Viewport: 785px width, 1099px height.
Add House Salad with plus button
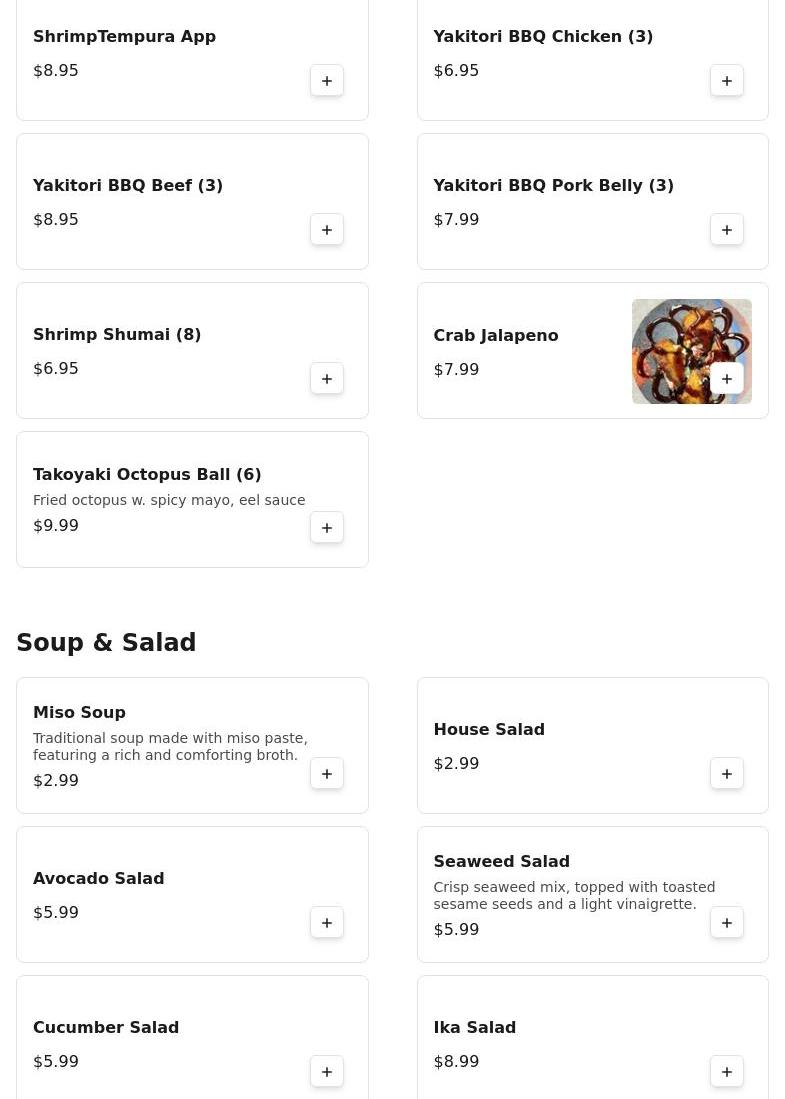[727, 774]
